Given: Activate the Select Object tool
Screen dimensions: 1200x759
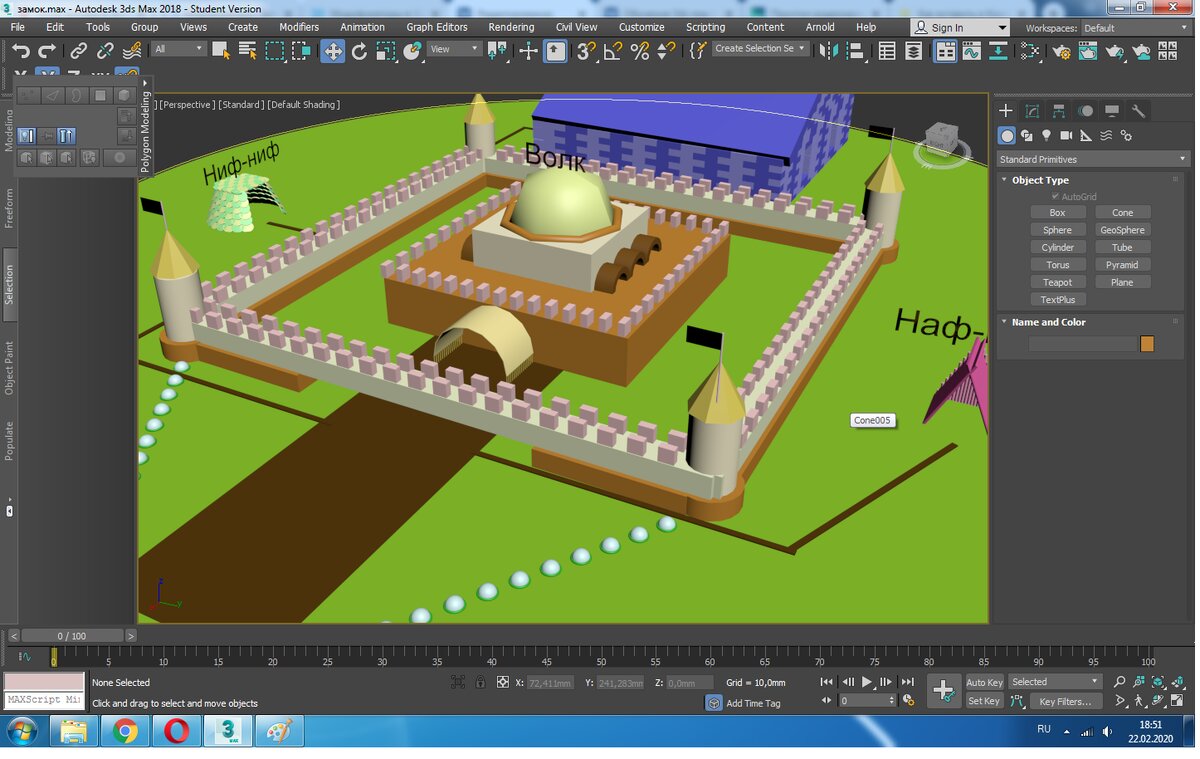Looking at the screenshot, I should pos(221,51).
